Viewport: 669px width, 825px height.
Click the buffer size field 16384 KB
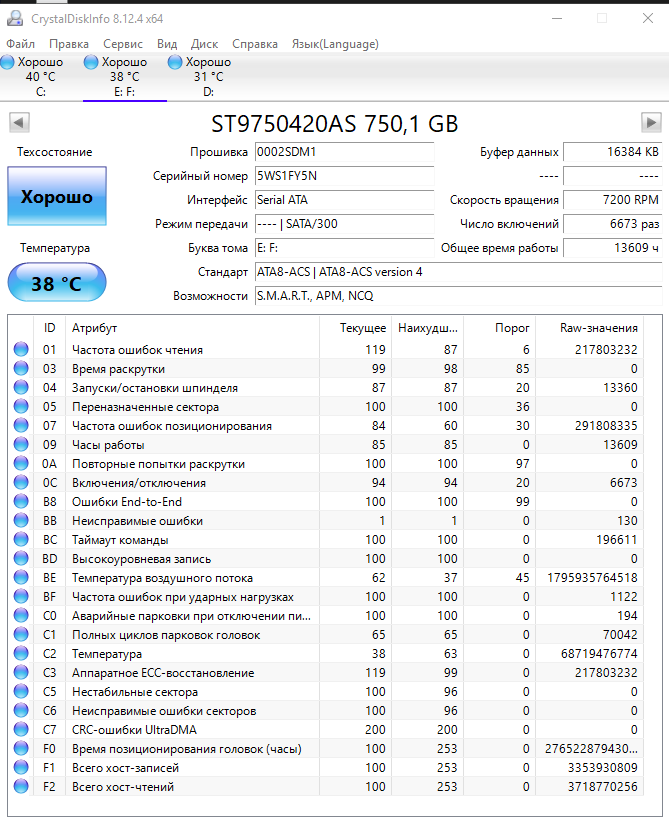pyautogui.click(x=612, y=152)
